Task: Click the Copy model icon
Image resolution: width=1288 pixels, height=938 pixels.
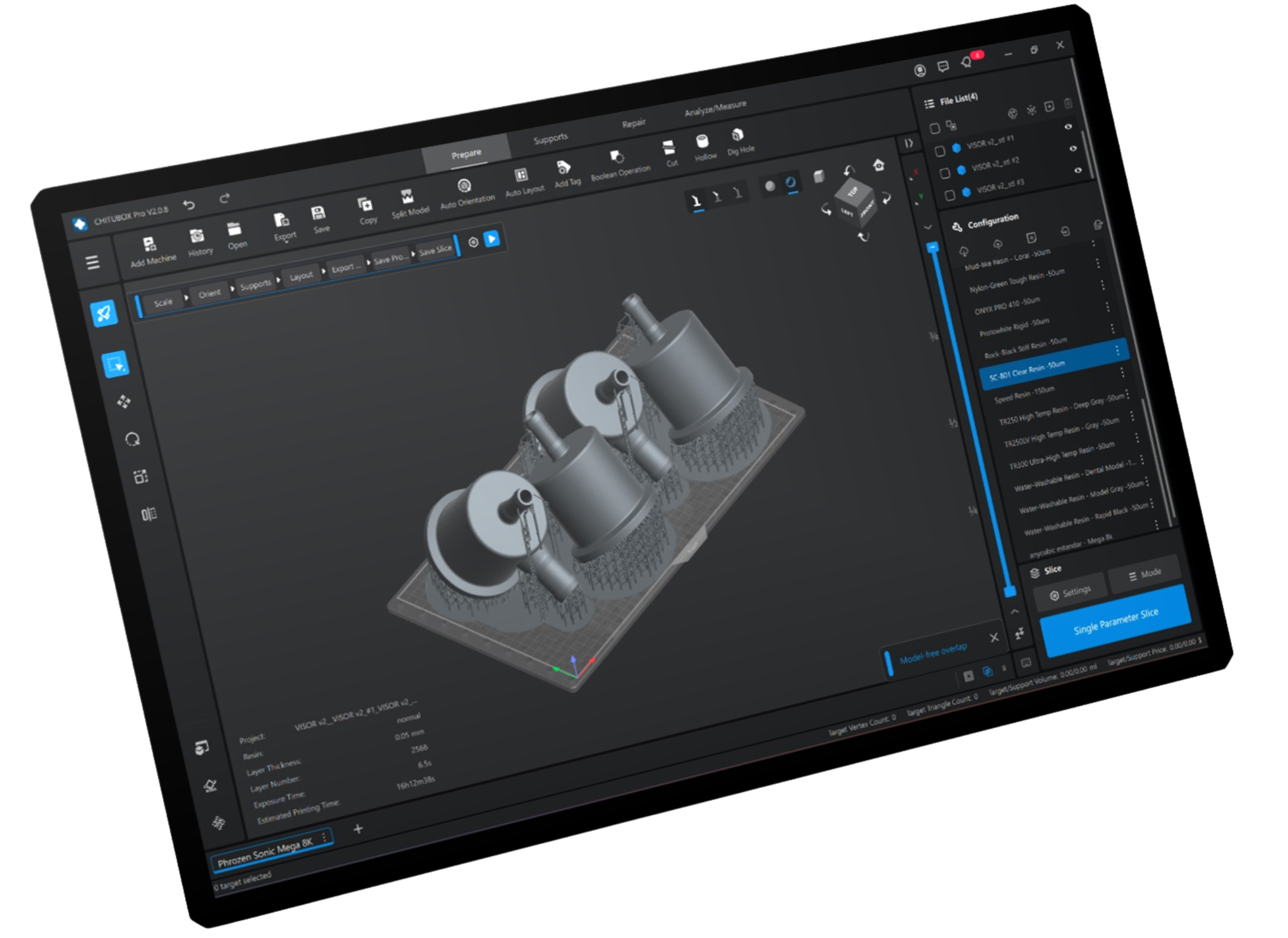Action: (x=365, y=205)
